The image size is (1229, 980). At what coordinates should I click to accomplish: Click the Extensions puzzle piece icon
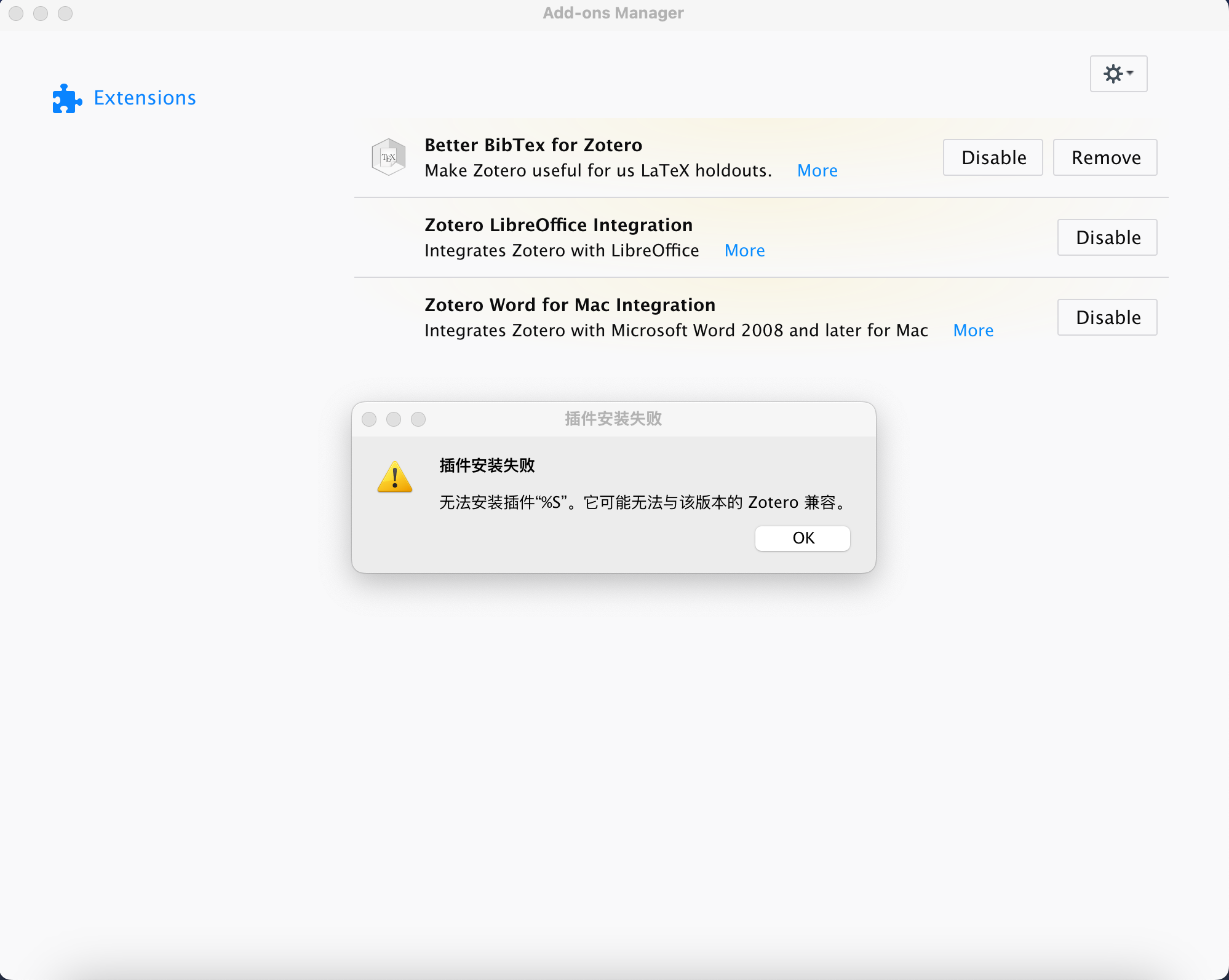[x=66, y=97]
